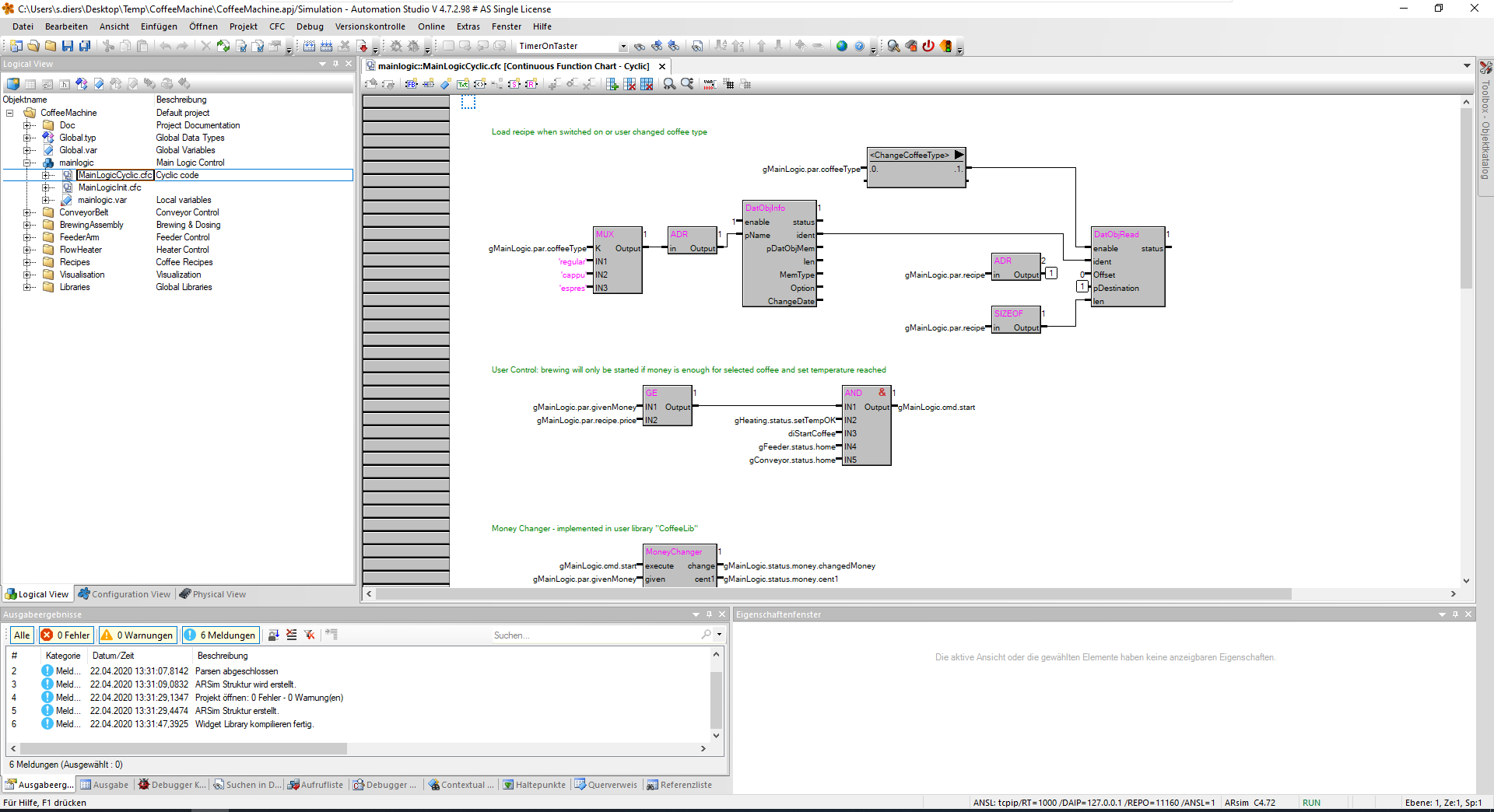Click the target magnifier search icon
This screenshot has height=812, width=1494.
point(893,46)
